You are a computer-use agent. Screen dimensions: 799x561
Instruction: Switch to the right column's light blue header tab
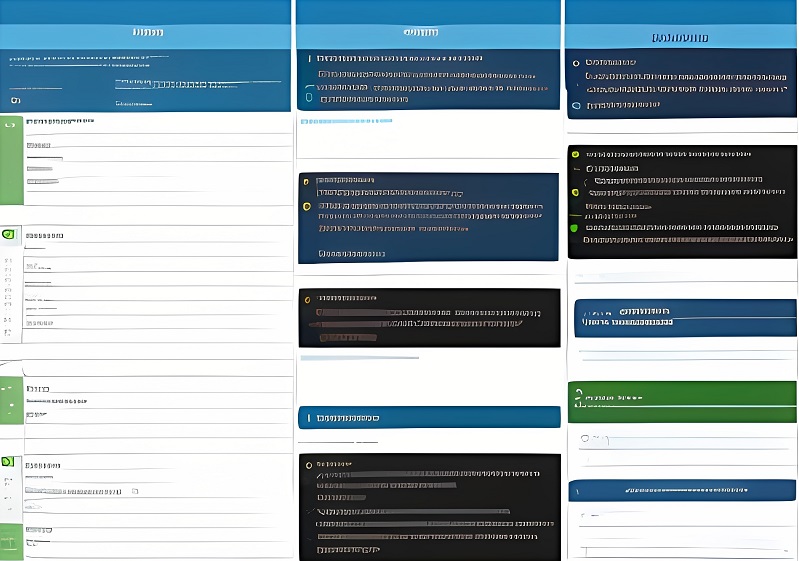coord(680,37)
